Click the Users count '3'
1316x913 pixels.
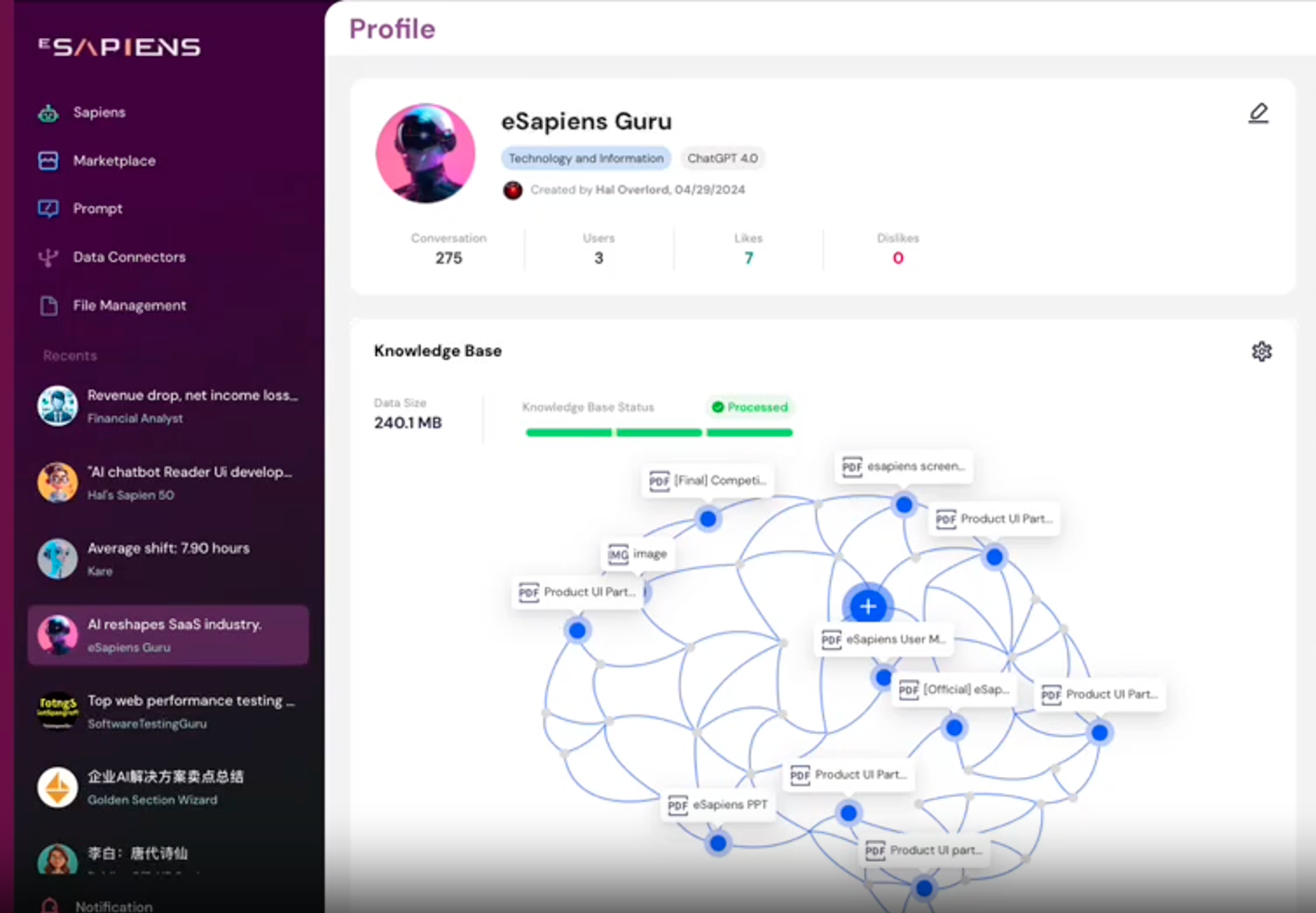599,258
